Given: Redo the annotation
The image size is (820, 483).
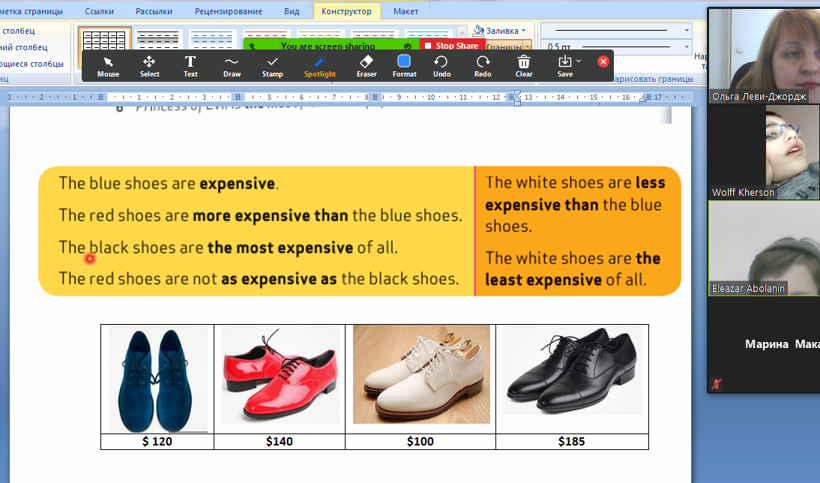Looking at the screenshot, I should (x=483, y=66).
